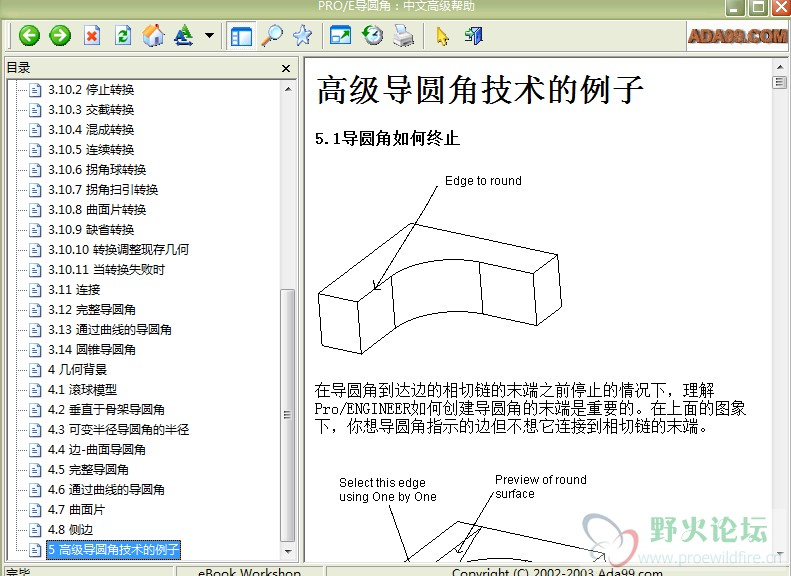Open topic 3.10.11 当转换失败时

click(x=106, y=270)
